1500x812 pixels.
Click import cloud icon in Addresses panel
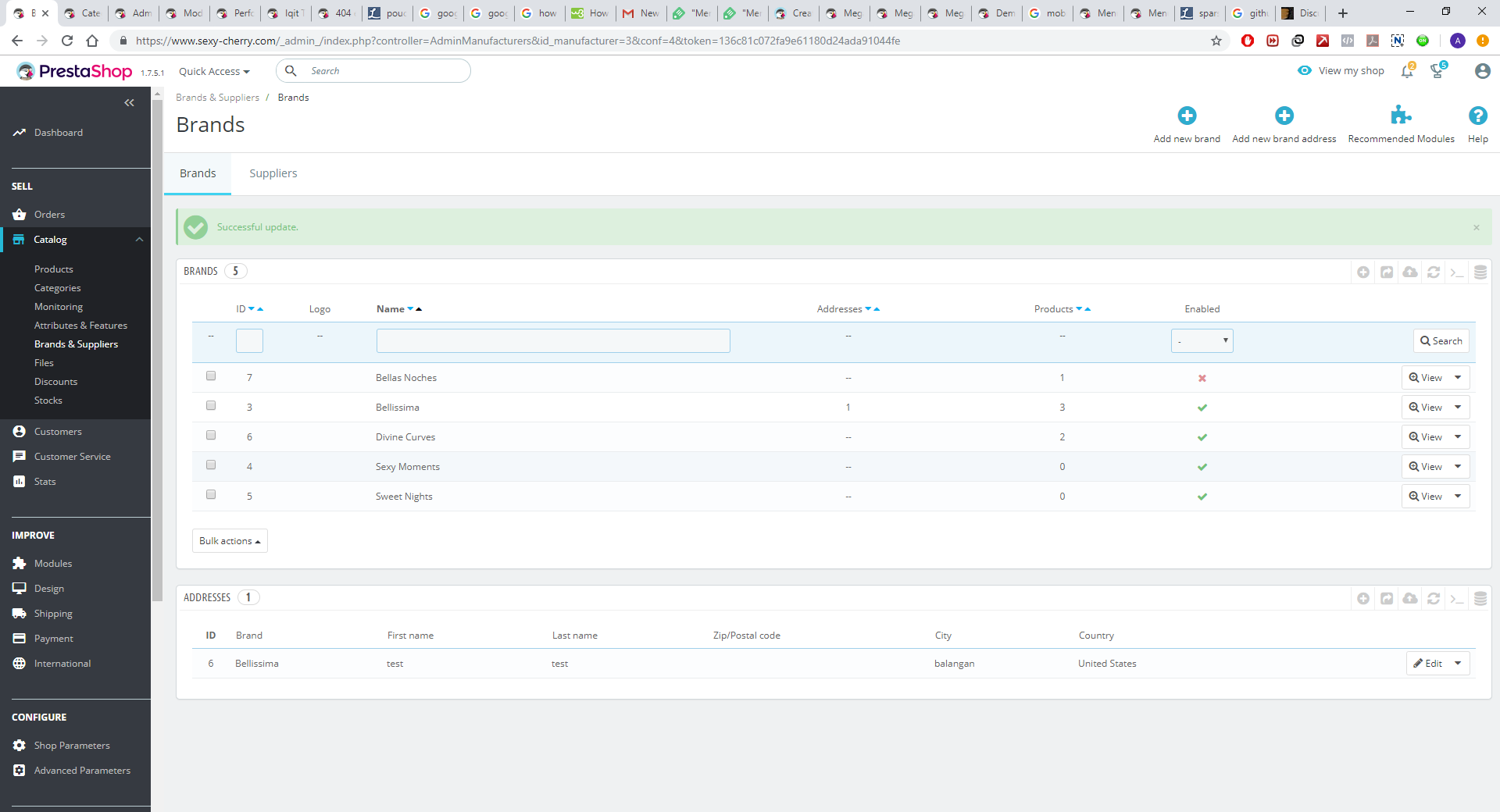coord(1410,598)
